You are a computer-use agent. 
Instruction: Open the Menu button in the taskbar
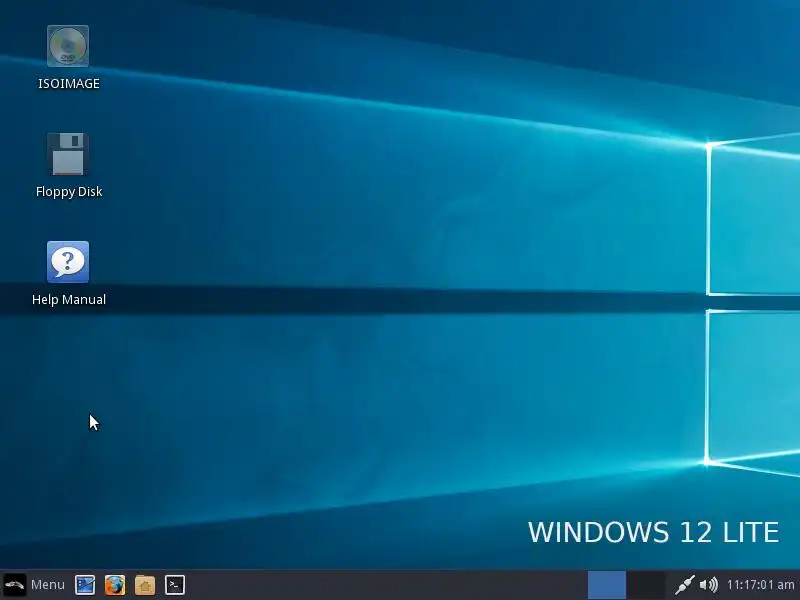click(x=35, y=585)
